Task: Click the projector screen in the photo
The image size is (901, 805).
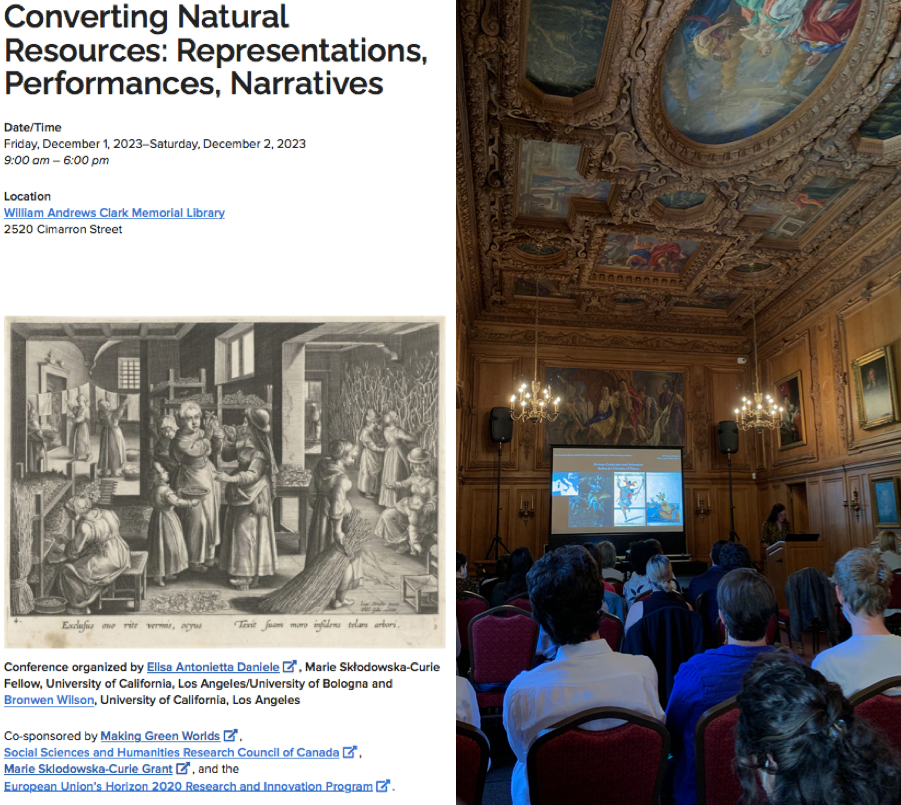Action: 616,490
